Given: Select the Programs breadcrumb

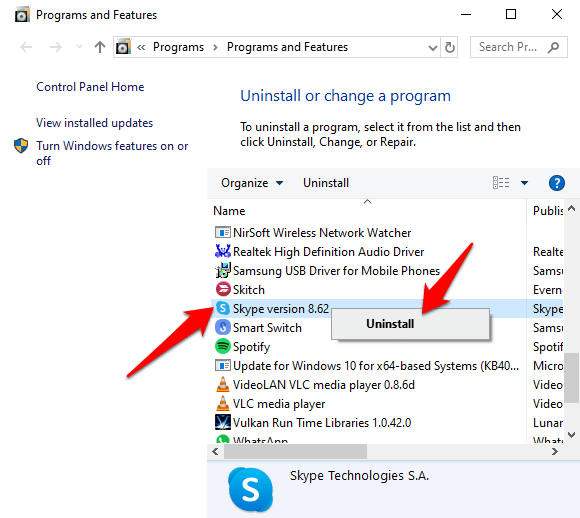Looking at the screenshot, I should (178, 47).
